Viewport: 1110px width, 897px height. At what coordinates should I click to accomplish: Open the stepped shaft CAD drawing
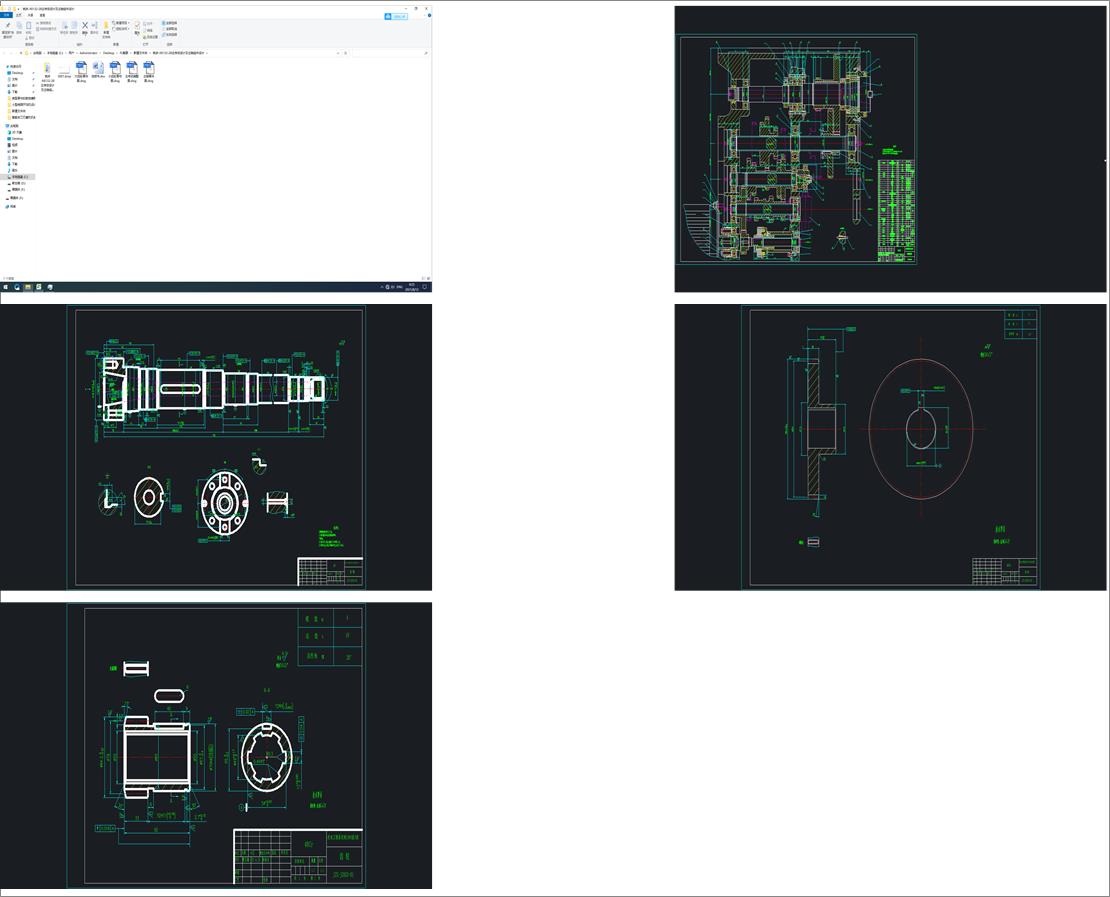point(216,447)
